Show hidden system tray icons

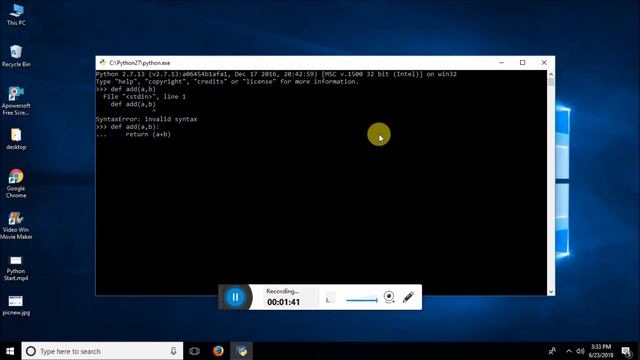(x=569, y=351)
